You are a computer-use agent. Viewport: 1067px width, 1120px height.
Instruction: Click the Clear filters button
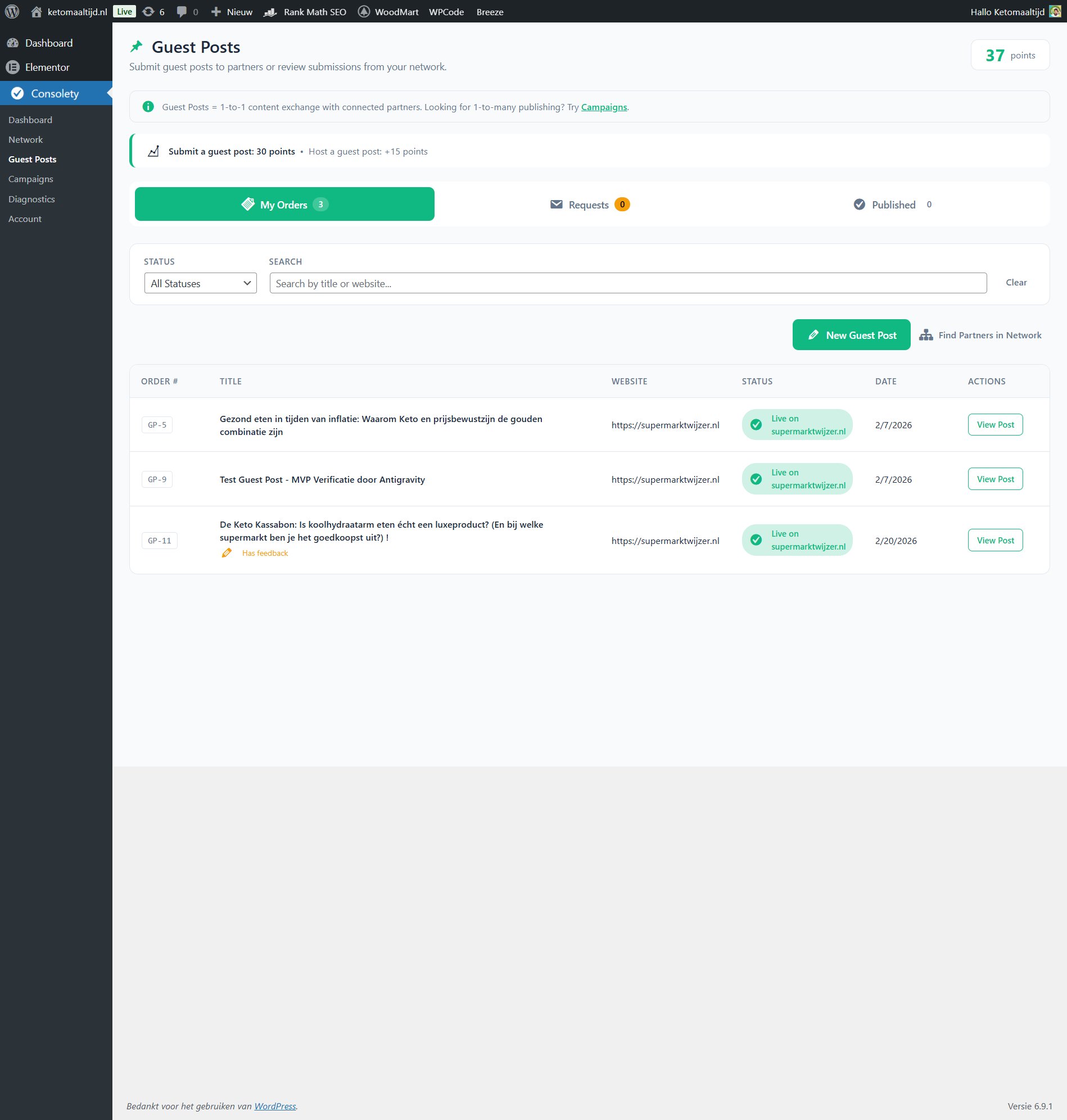(1016, 283)
